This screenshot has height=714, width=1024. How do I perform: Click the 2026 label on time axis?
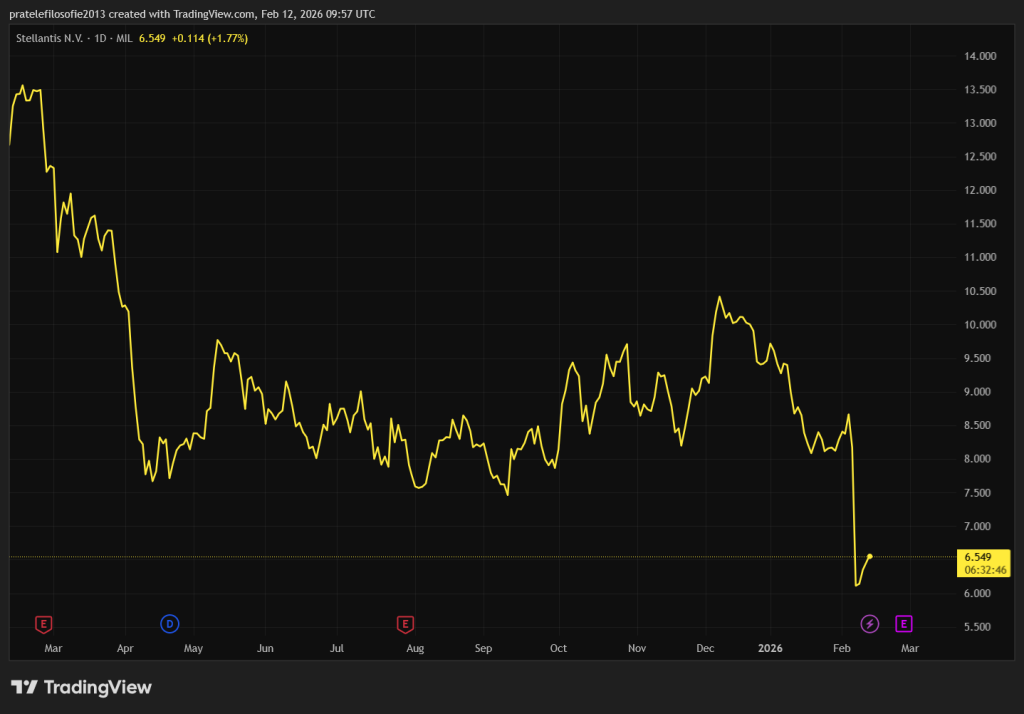769,648
